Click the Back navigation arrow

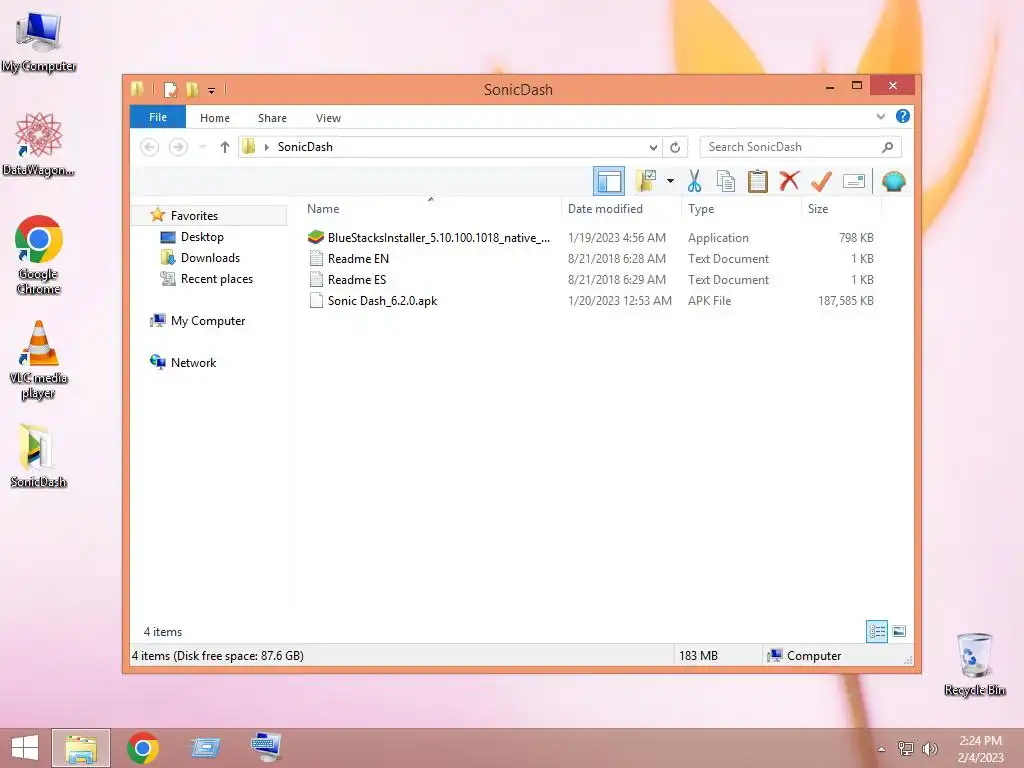(150, 147)
